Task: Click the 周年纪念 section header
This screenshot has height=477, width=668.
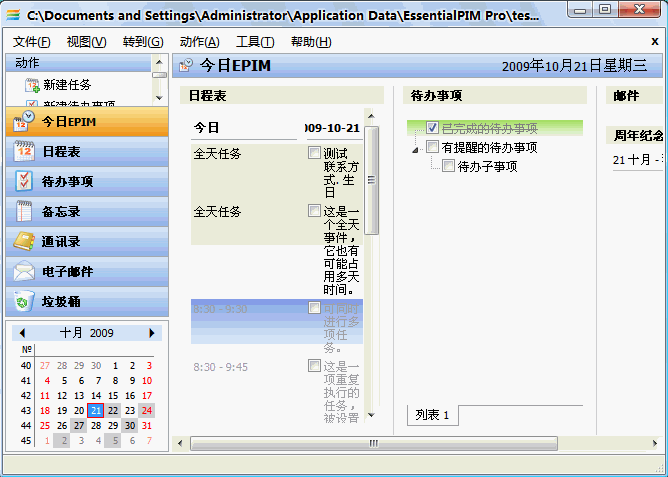Action: (x=635, y=135)
